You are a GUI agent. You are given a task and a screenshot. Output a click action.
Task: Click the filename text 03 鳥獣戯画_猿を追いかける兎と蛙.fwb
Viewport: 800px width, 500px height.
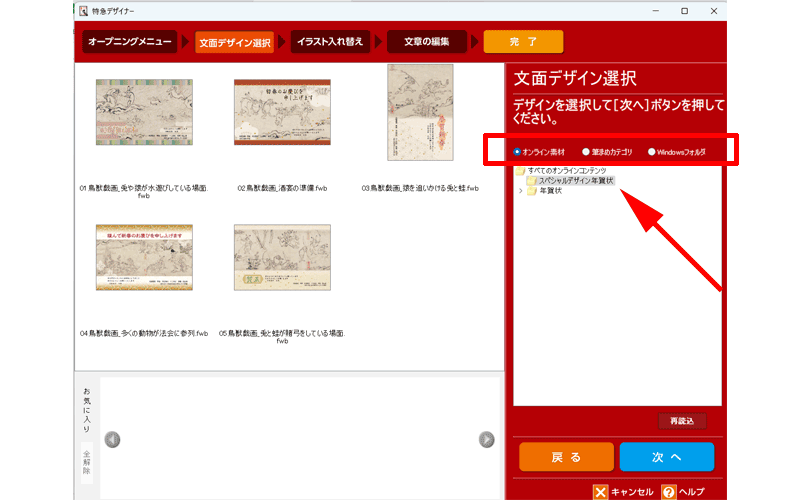420,188
